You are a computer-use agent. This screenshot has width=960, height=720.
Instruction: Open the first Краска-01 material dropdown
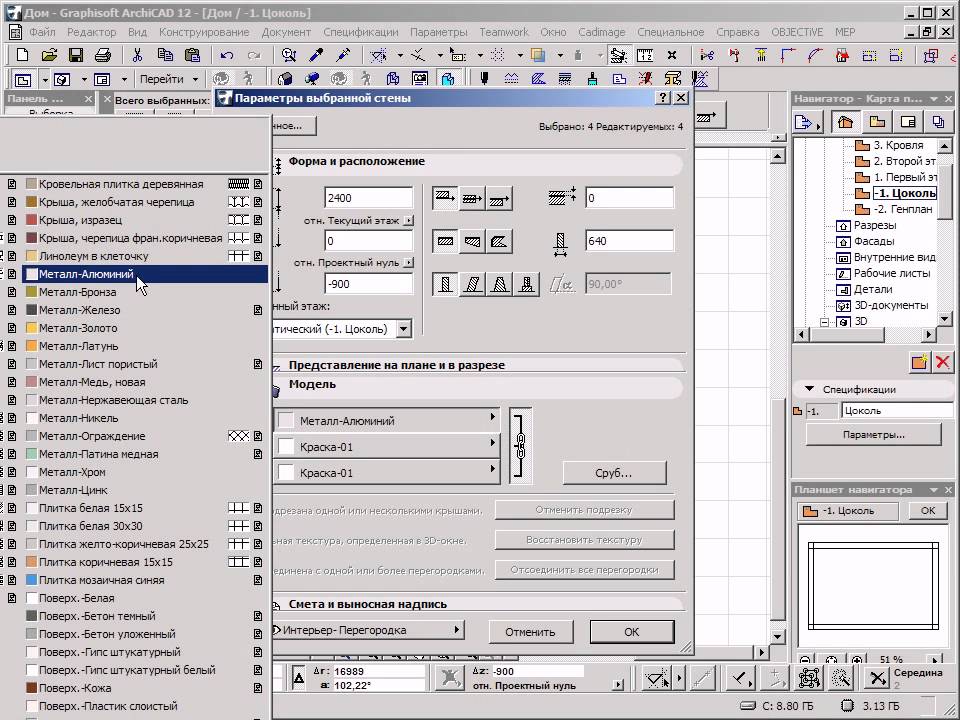coord(387,446)
